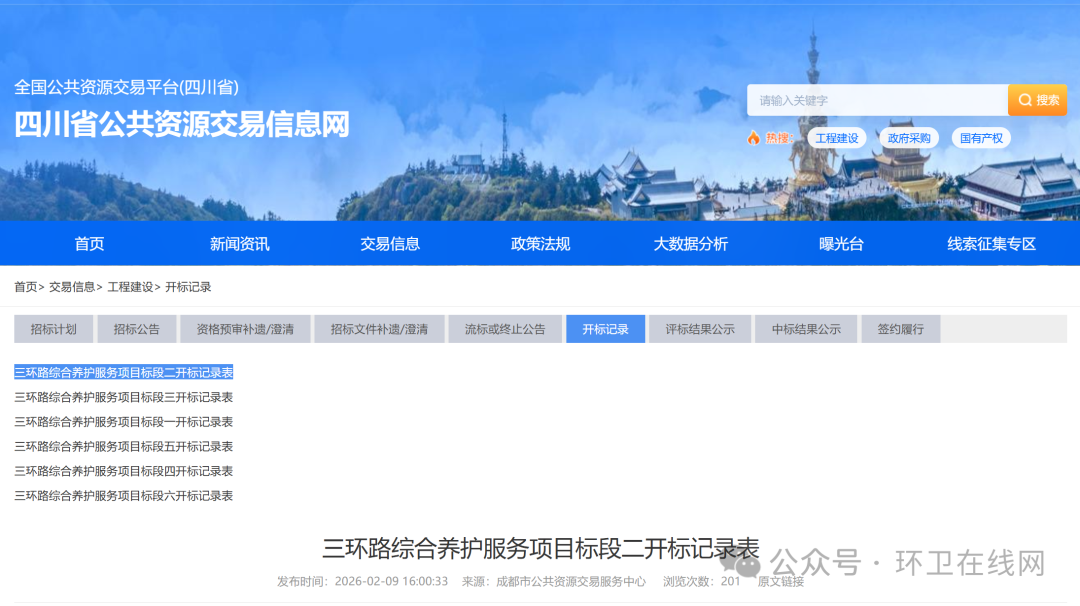The image size is (1080, 606).
Task: Open the 标段四开标记录表 link
Action: tap(123, 472)
